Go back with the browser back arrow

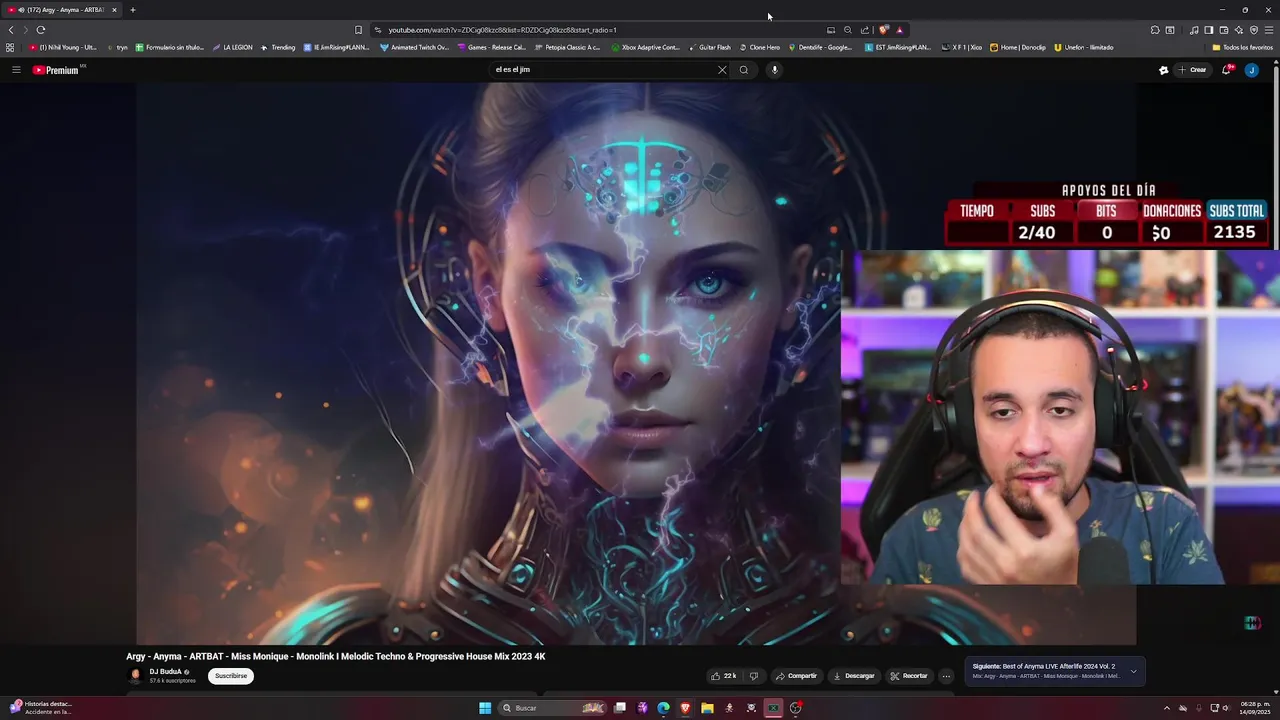(11, 30)
